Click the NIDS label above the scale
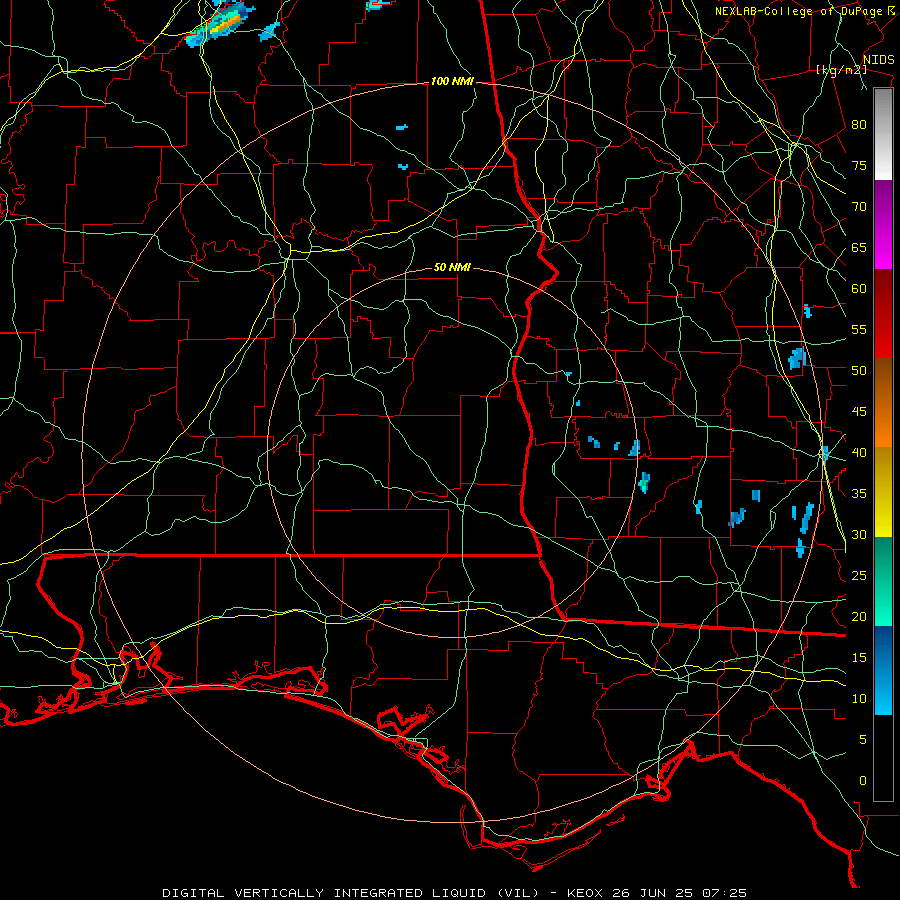This screenshot has height=900, width=900. pyautogui.click(x=879, y=60)
